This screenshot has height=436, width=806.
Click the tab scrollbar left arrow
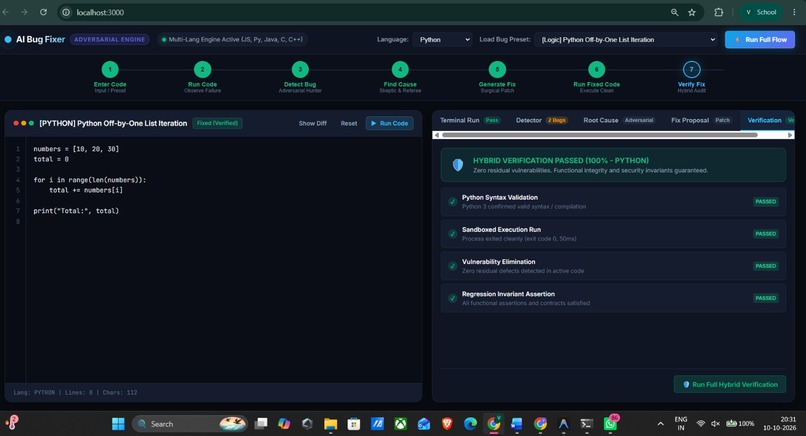tap(436, 135)
